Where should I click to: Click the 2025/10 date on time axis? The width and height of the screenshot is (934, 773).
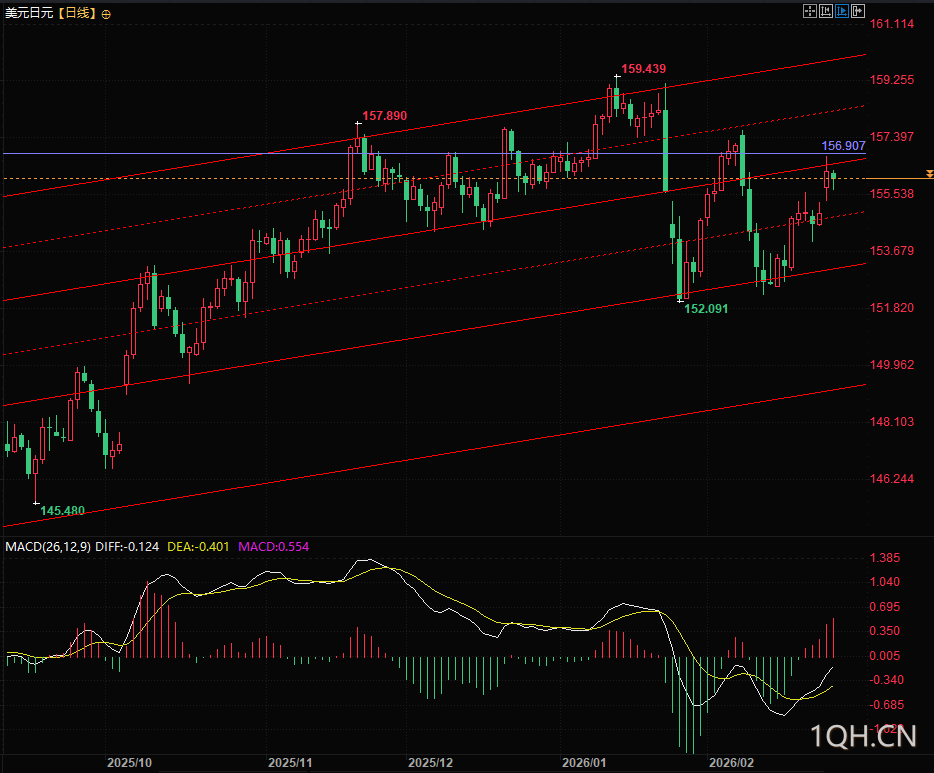coord(130,762)
